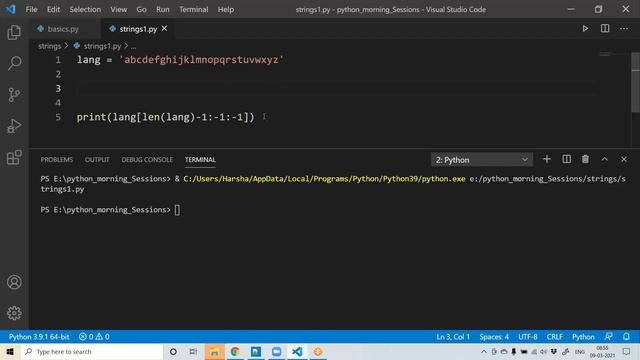
Task: Split the terminal panel
Action: click(x=566, y=159)
